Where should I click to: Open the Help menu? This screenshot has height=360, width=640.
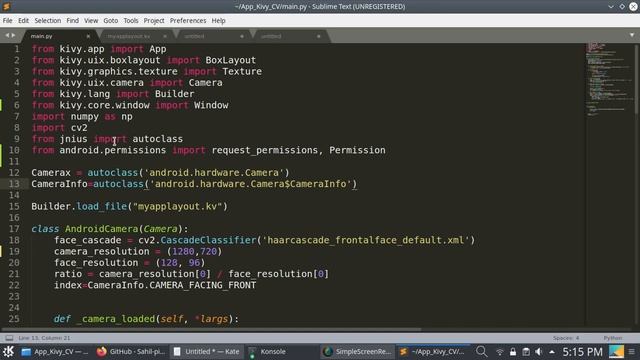tap(218, 20)
